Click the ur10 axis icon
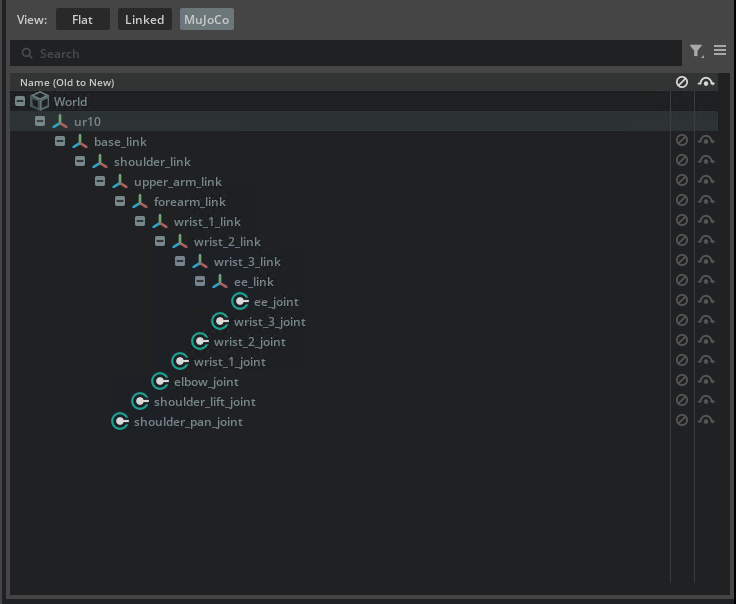 60,121
